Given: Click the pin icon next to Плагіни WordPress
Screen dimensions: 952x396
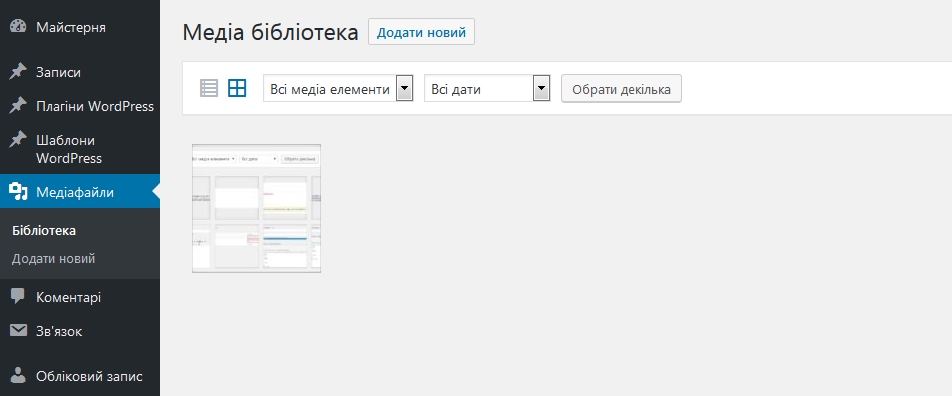Looking at the screenshot, I should click(x=18, y=106).
